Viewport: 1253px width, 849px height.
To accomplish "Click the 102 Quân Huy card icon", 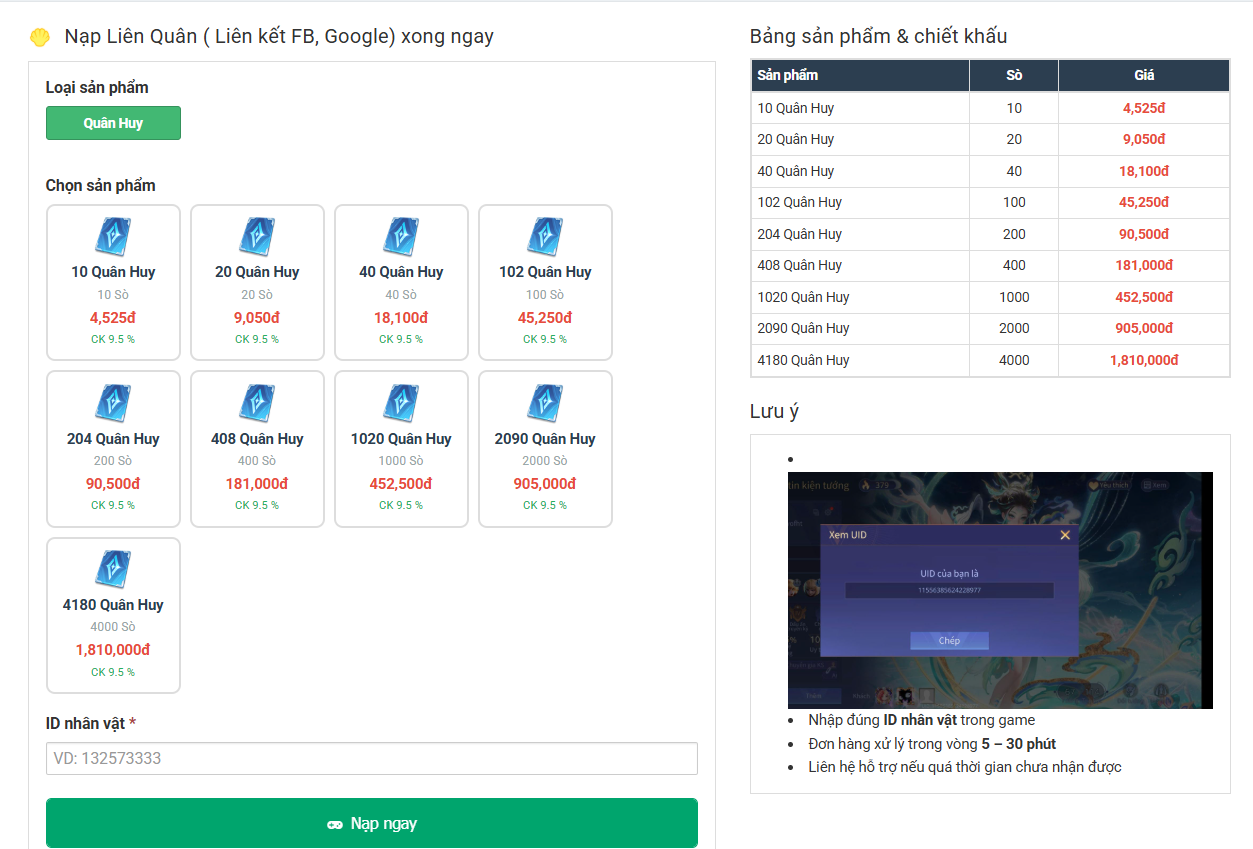I will point(545,236).
